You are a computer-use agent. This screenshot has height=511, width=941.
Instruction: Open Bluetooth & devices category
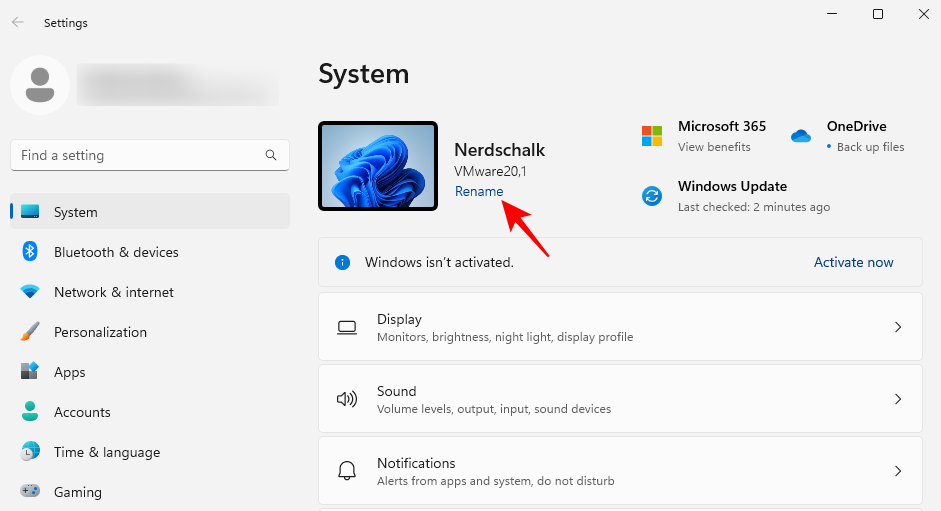point(150,252)
